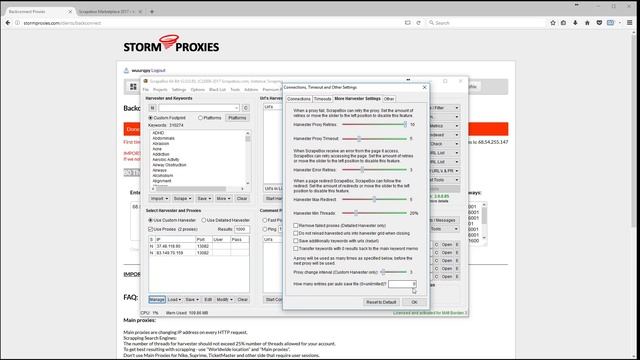The height and width of the screenshot is (360, 640).
Task: Adjust the Harvester Proxy Timeout slider
Action: click(x=374, y=139)
